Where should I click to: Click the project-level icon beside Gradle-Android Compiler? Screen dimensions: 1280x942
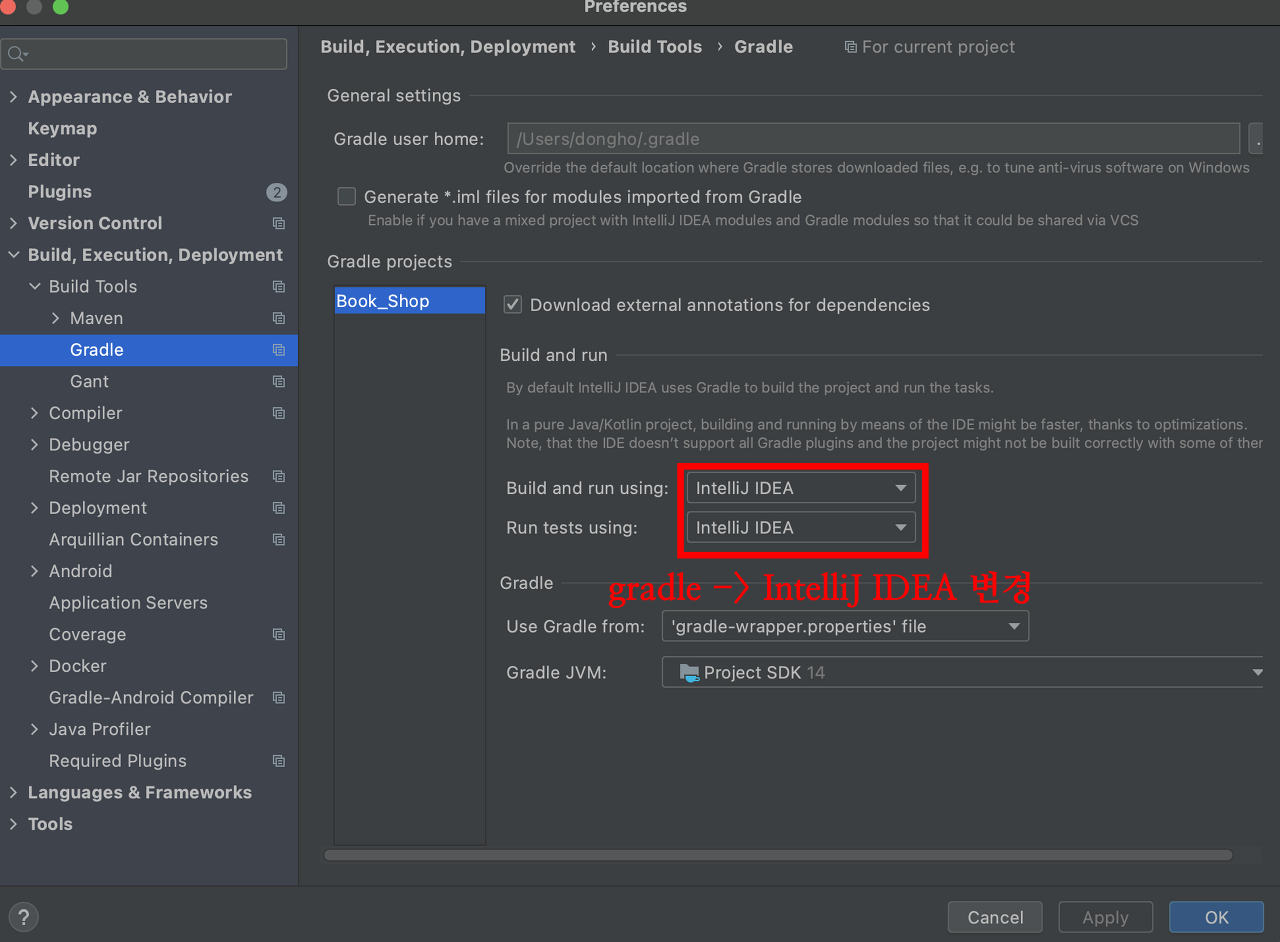(279, 698)
